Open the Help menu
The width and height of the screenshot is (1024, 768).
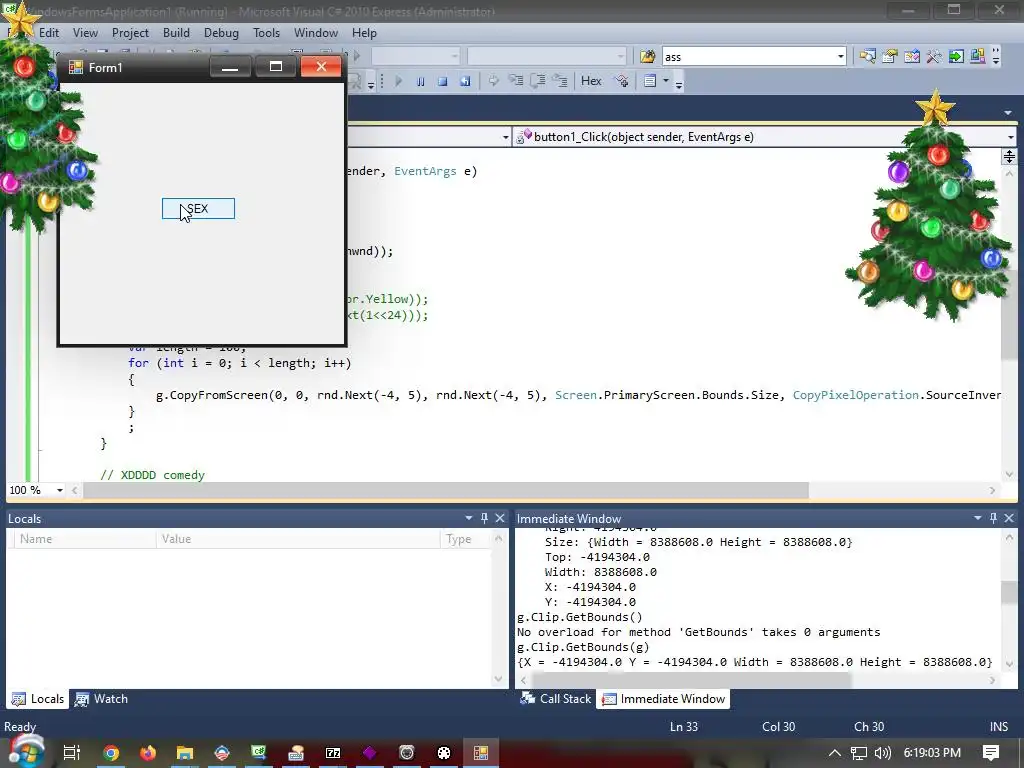coord(364,33)
